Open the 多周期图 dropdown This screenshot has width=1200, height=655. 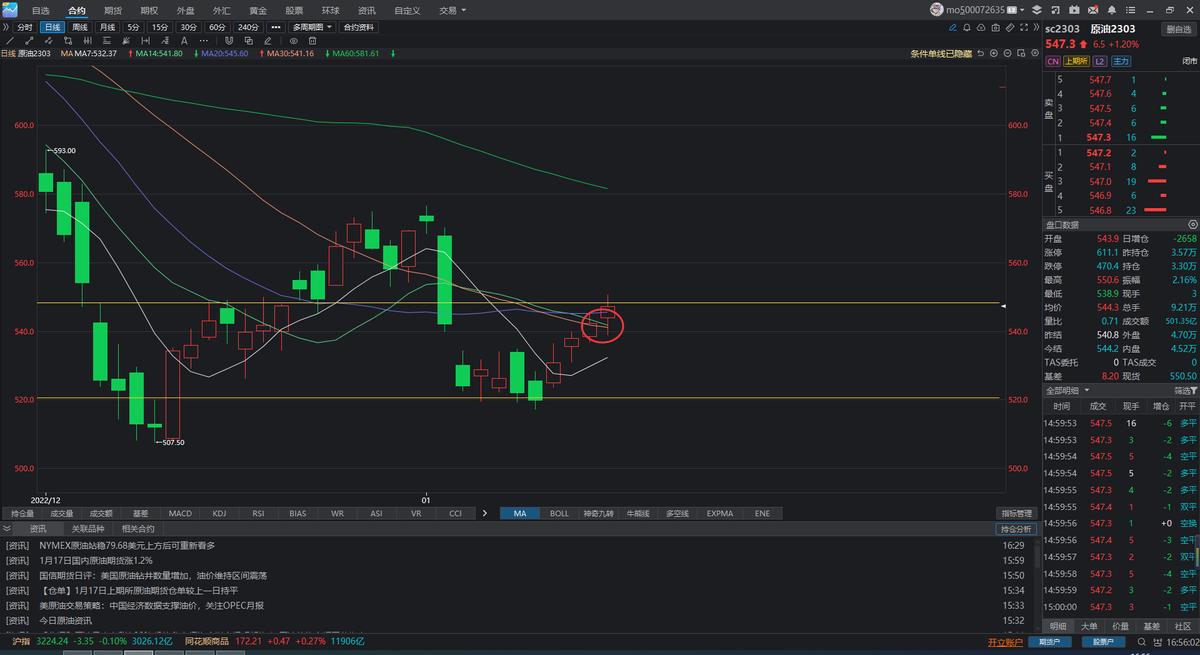pos(313,27)
